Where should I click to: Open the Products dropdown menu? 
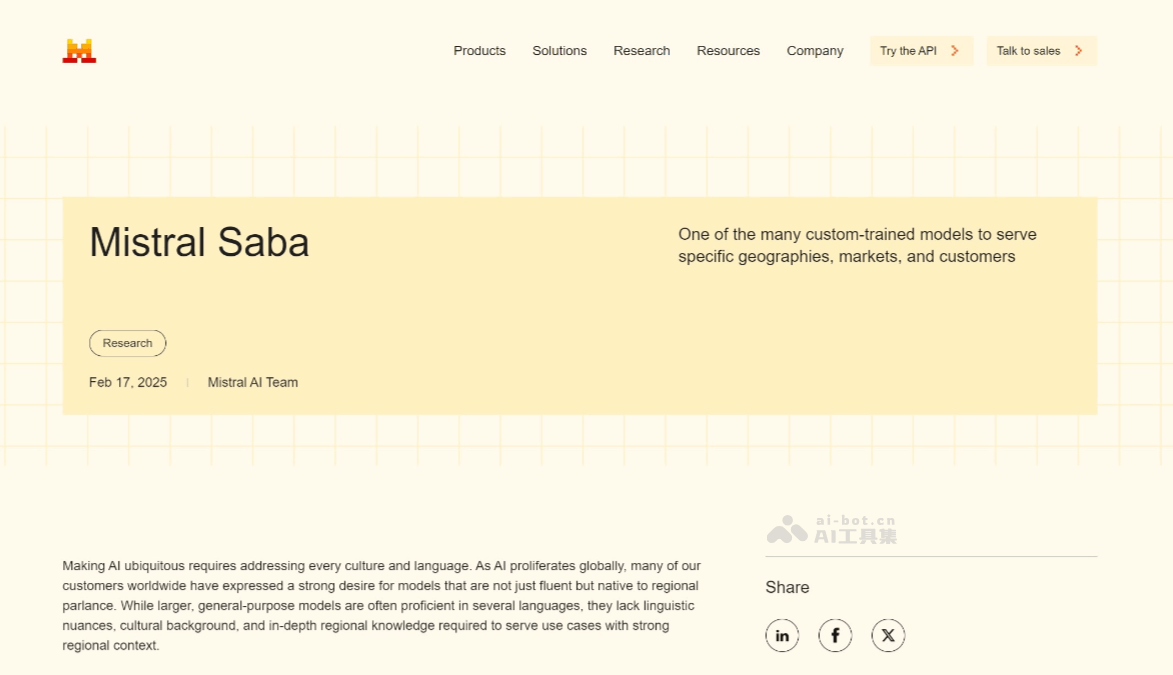480,51
